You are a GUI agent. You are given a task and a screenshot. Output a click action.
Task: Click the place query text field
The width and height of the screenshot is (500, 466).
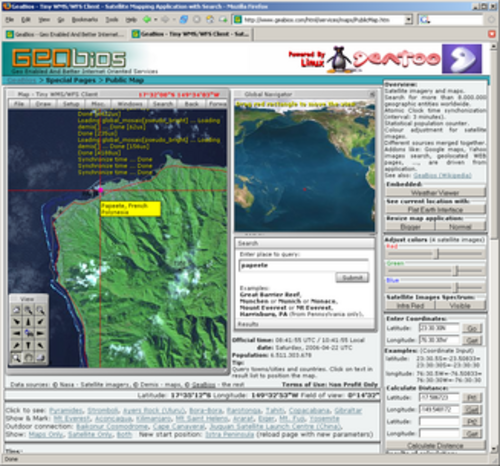304,265
